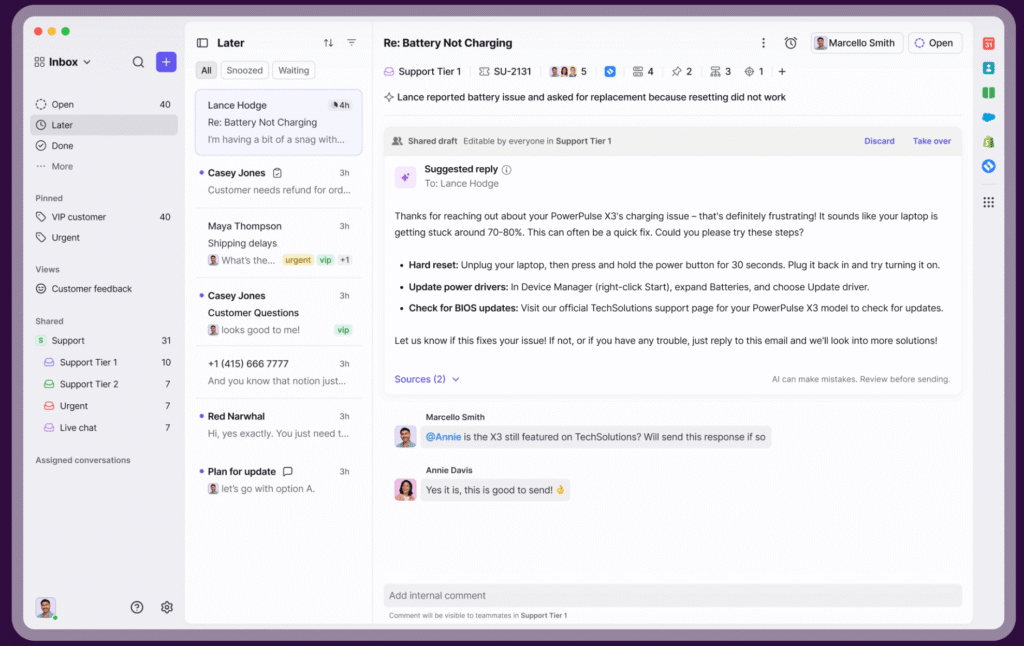Open the search magnifier in sidebar
The height and width of the screenshot is (646, 1024).
tap(138, 62)
